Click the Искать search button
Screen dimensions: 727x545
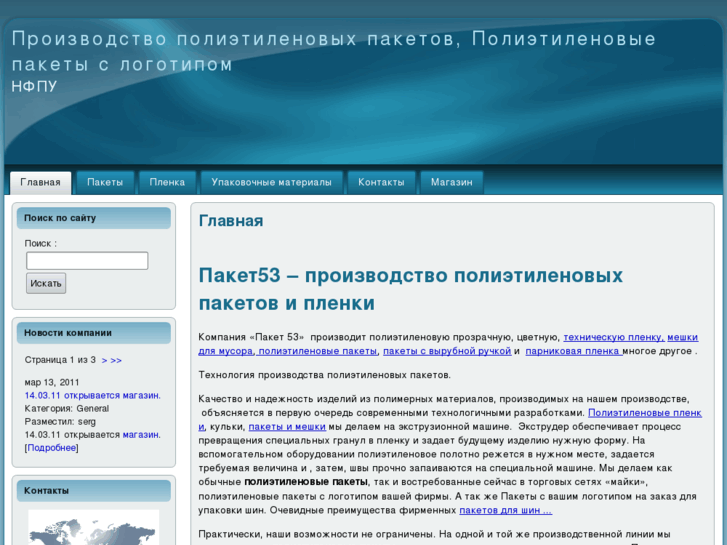[x=46, y=283]
